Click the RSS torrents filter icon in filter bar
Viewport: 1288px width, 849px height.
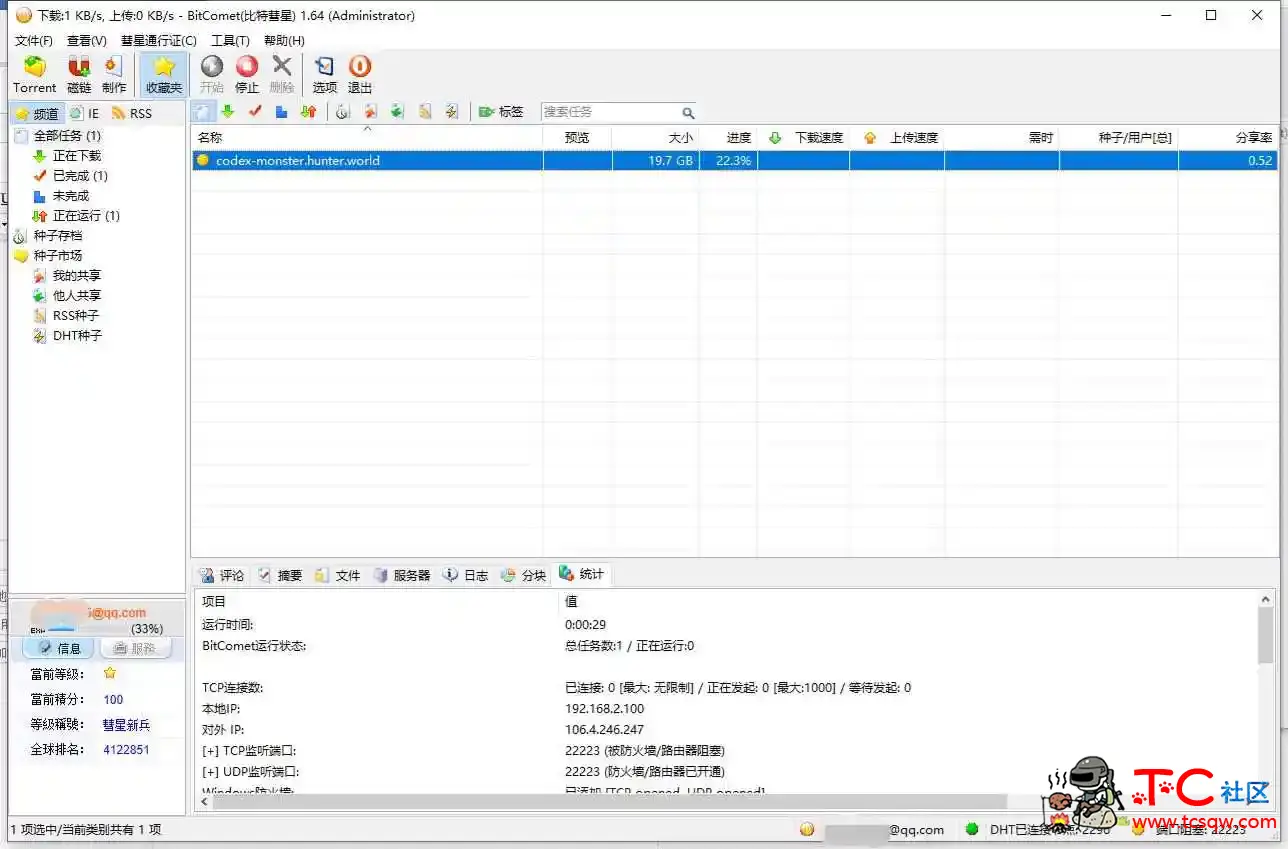[425, 112]
